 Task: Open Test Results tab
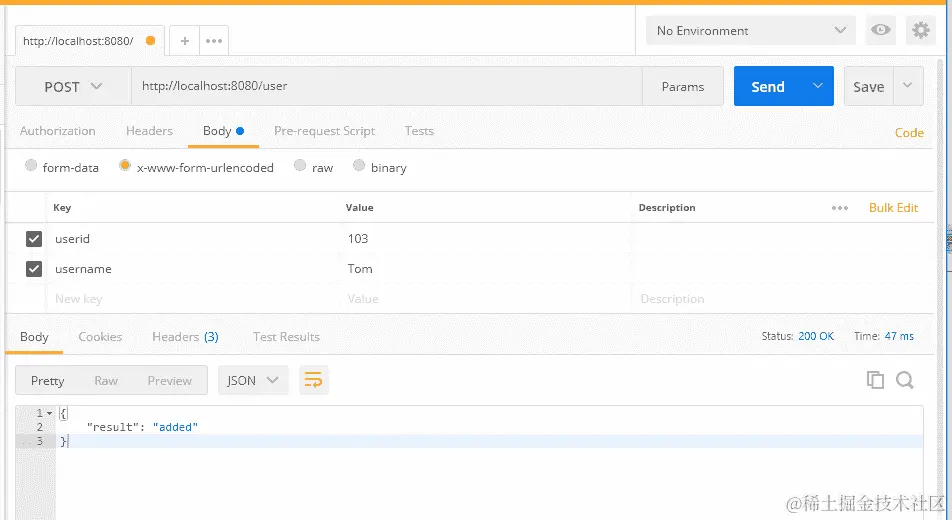click(x=286, y=337)
